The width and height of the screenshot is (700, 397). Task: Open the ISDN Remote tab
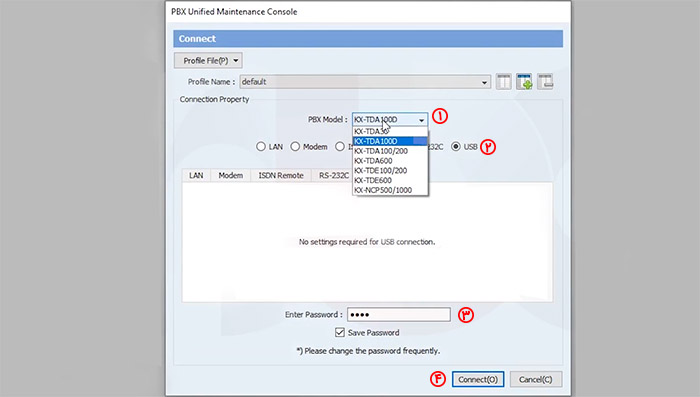[281, 176]
